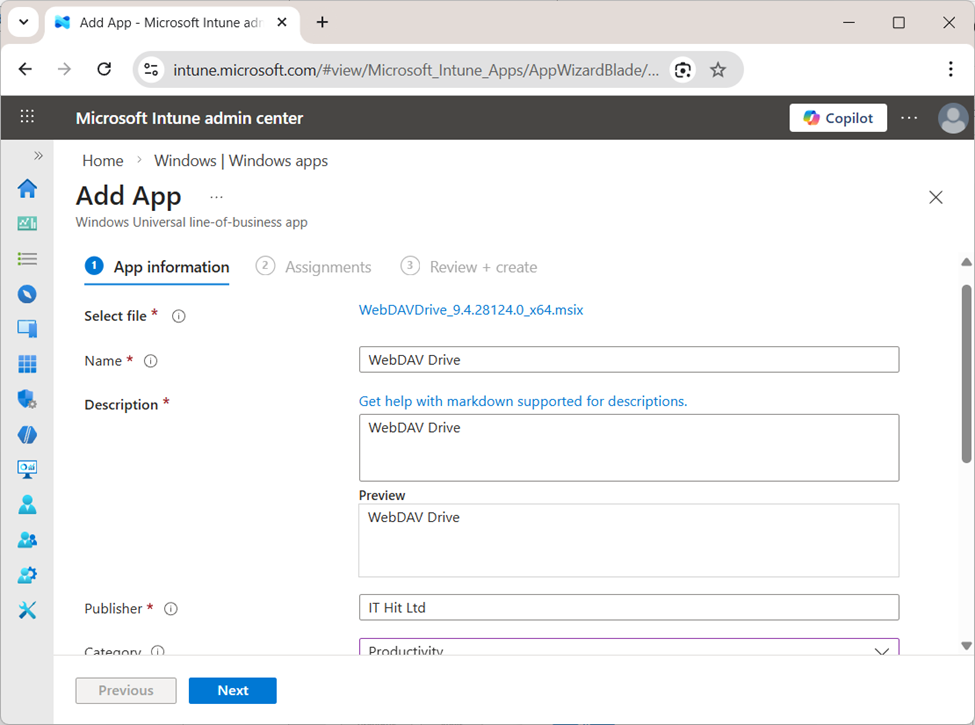Viewport: 975px width, 725px height.
Task: Expand the collapsed navigation sidebar
Action: tap(37, 155)
